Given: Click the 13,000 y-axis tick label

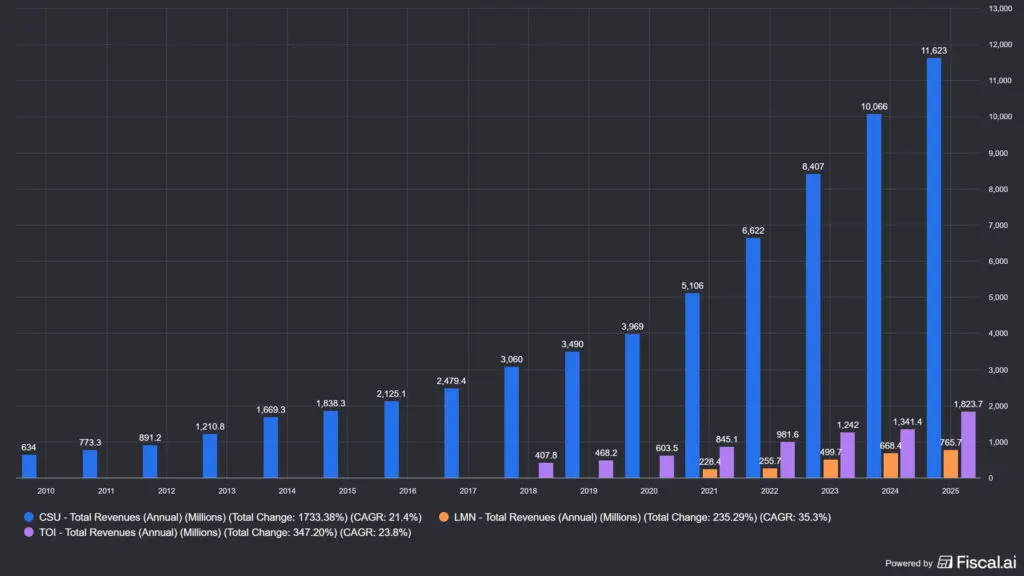Looking at the screenshot, I should click(1000, 8).
